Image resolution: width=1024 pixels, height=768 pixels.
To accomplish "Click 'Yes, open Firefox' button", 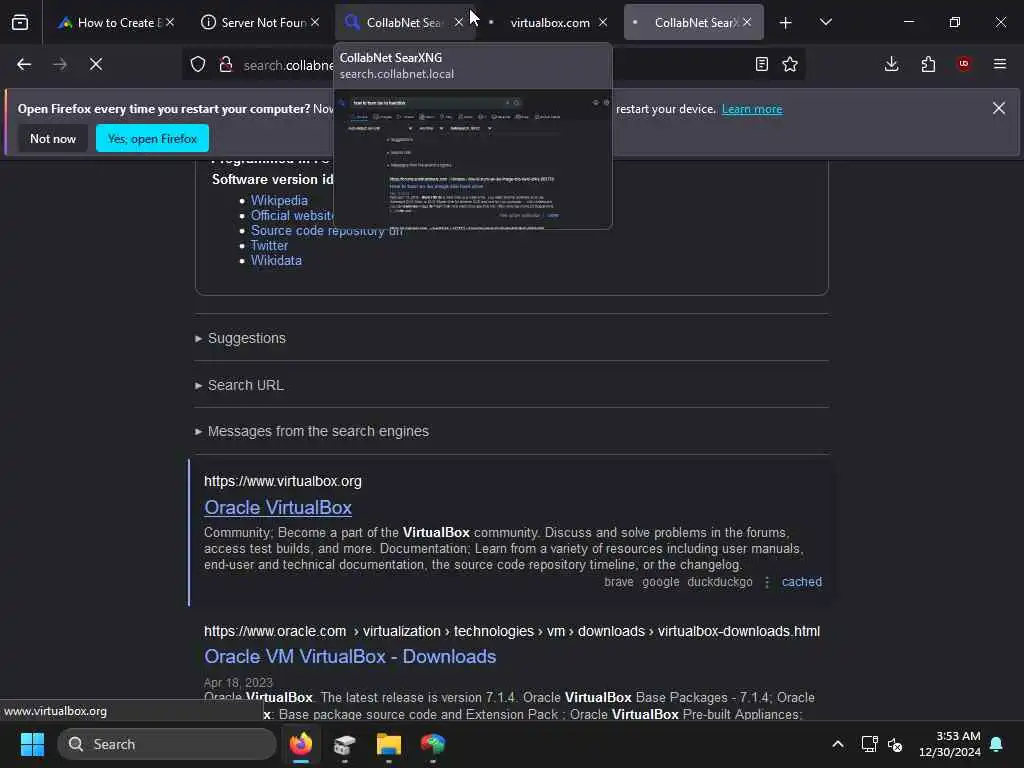I will (x=152, y=138).
